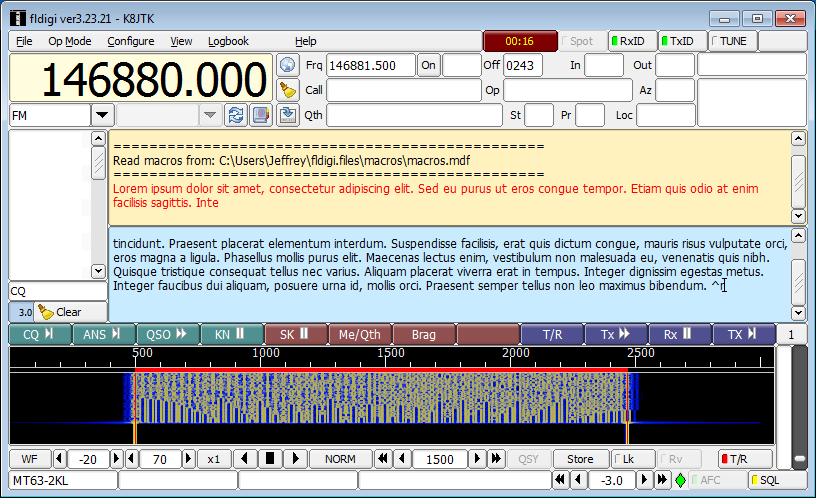Screen dimensions: 816x498
Task: Decrease waterfall range 70
Action: coord(132,459)
